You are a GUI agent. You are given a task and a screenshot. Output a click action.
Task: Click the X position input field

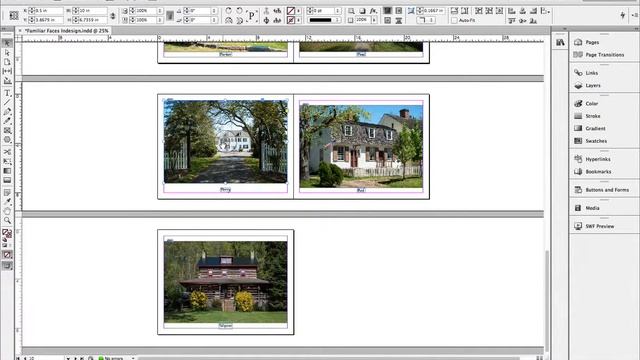(x=48, y=11)
